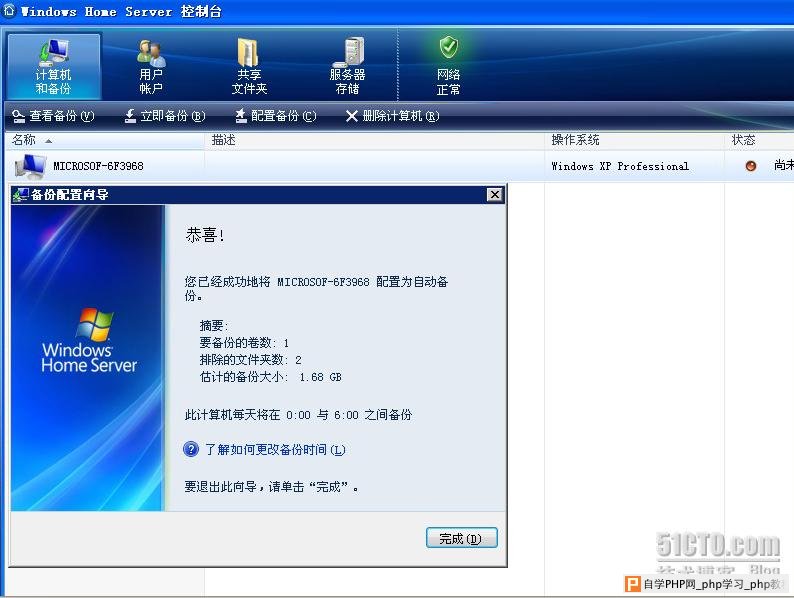The image size is (794, 598).
Task: Click 查看备份 toolbar button
Action: [x=53, y=116]
